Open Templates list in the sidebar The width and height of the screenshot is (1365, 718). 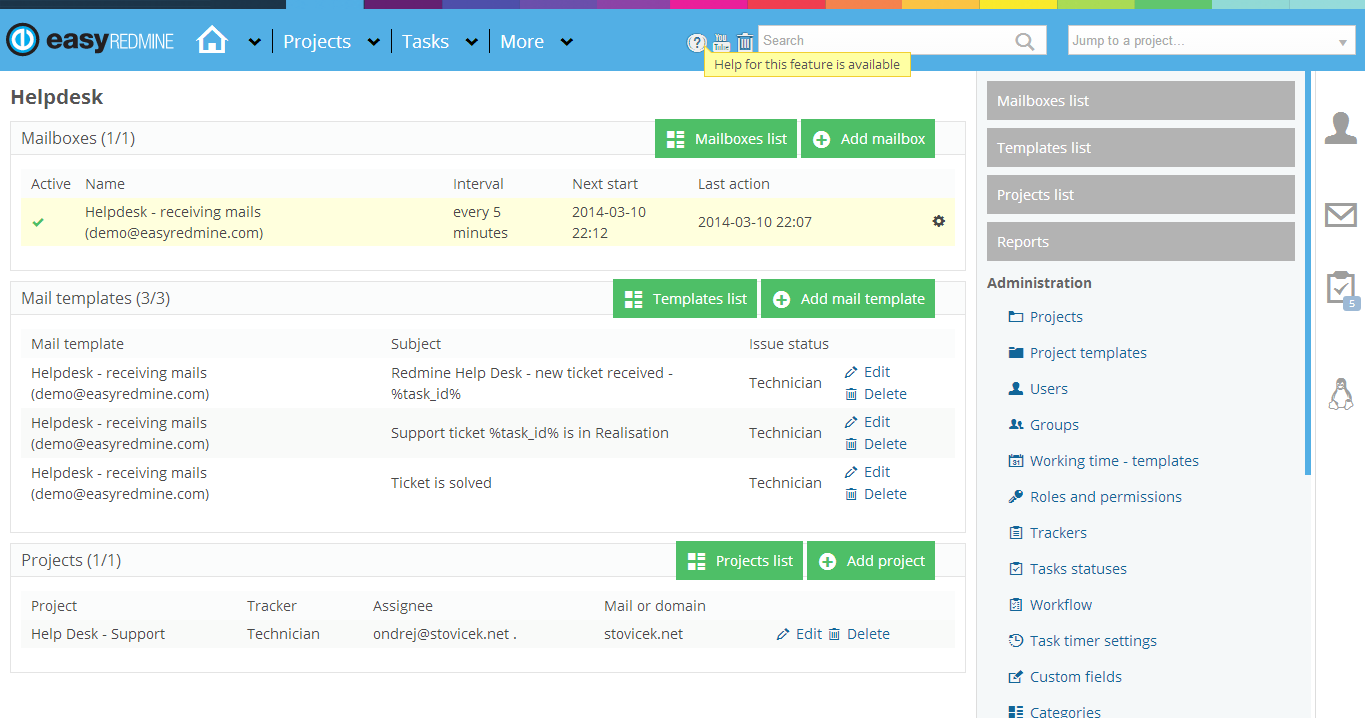click(x=1141, y=148)
